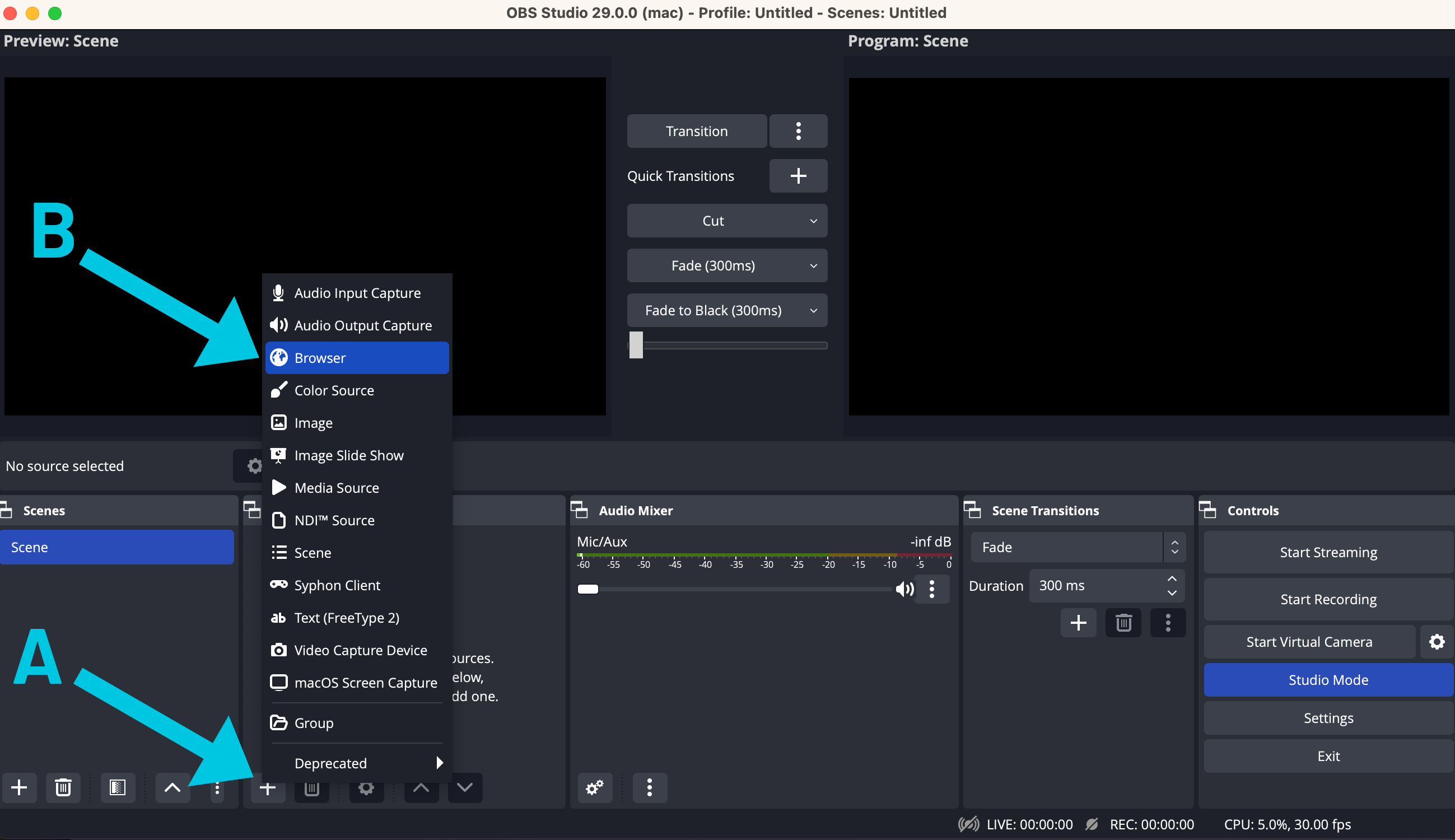Toggle Studio Mode off

(x=1328, y=680)
